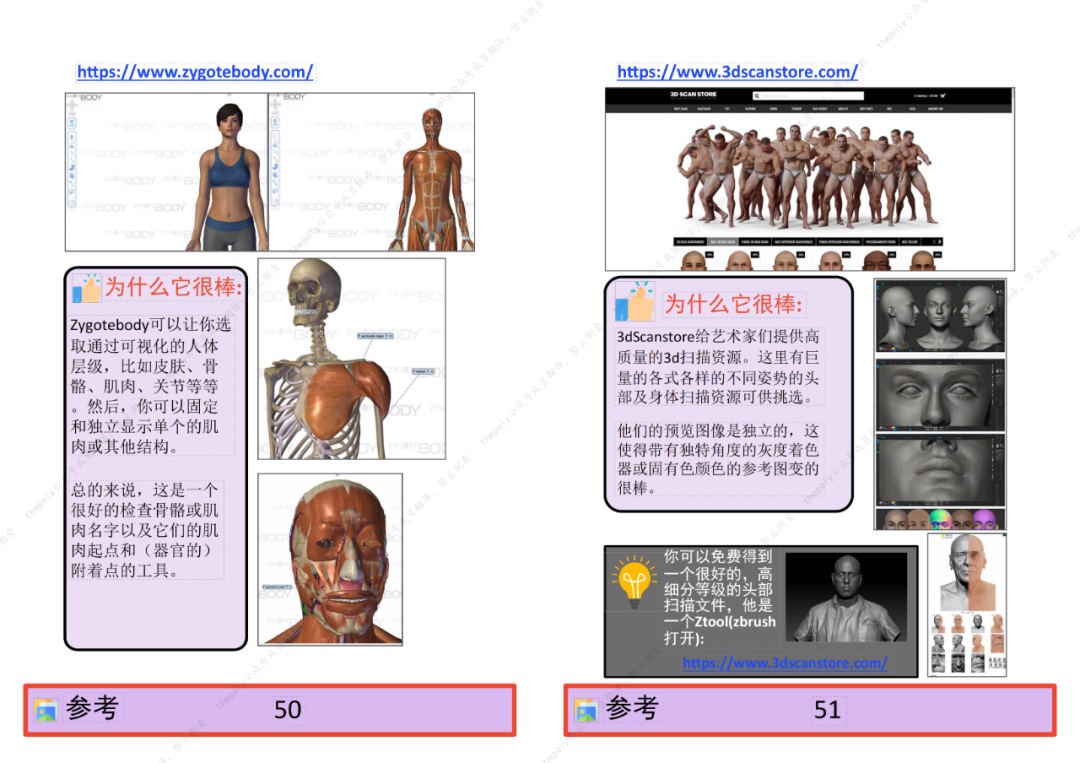1080x763 pixels.
Task: Click the page number 51
Action: click(827, 709)
